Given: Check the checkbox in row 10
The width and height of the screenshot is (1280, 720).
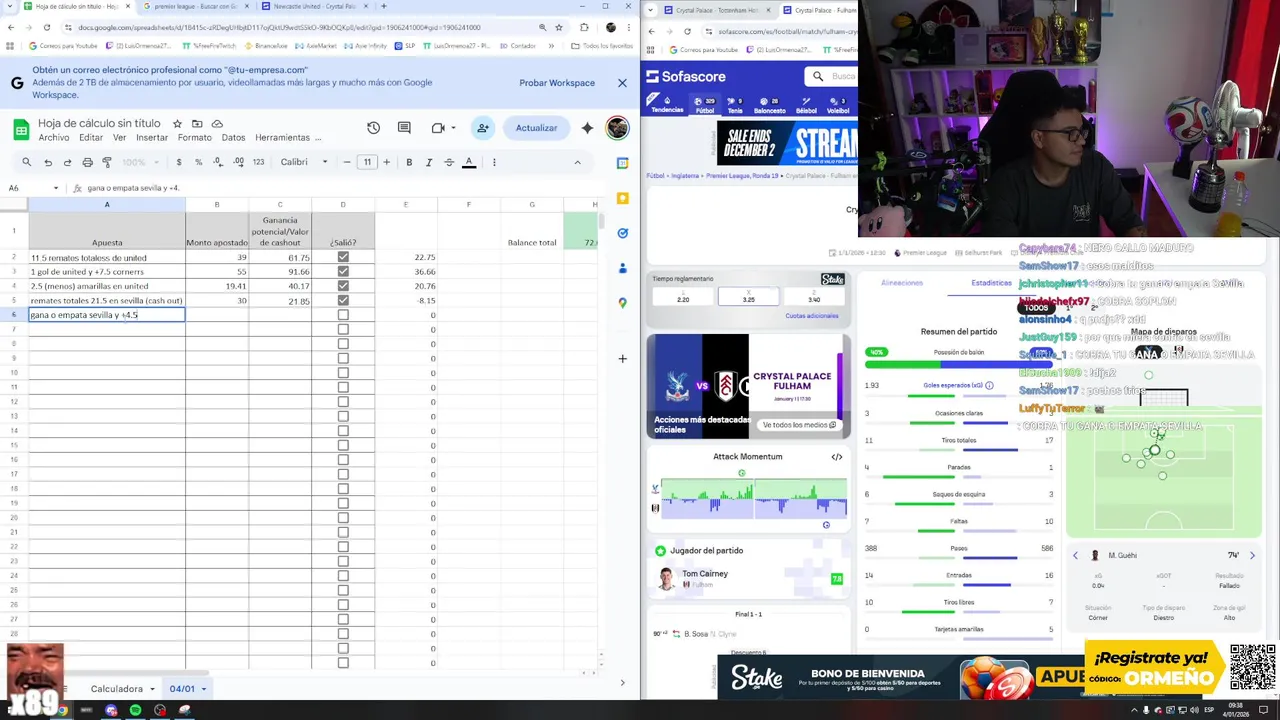Looking at the screenshot, I should coord(343,373).
